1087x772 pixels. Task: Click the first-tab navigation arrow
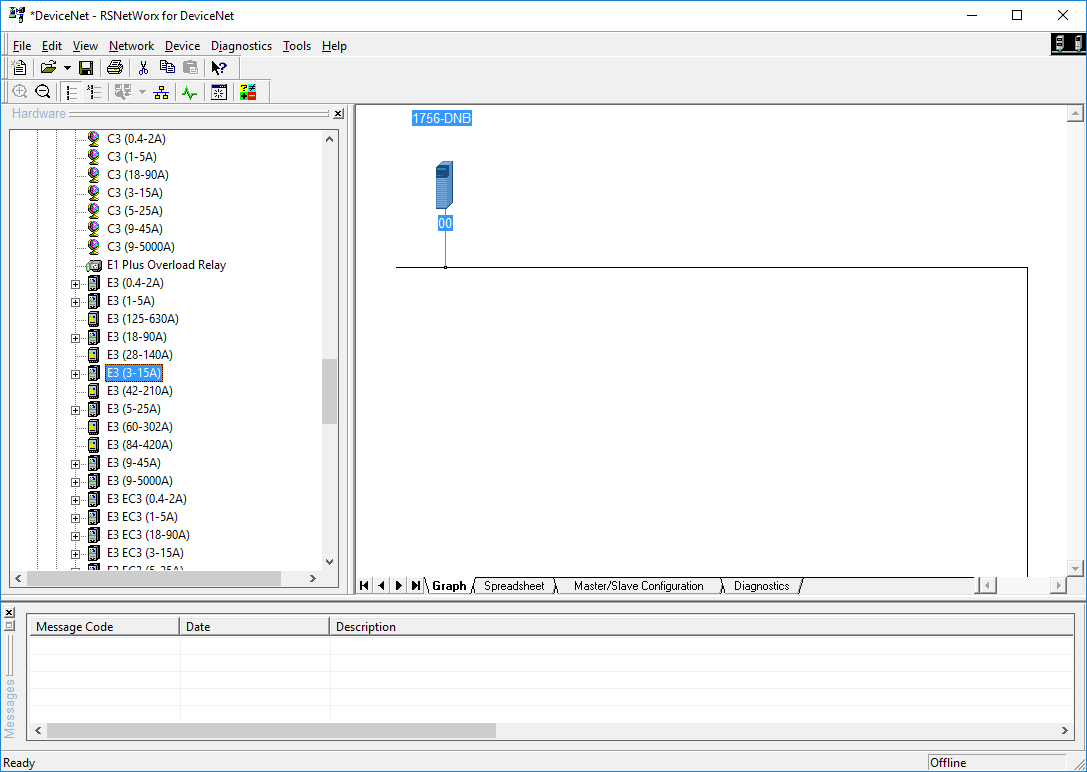(364, 586)
